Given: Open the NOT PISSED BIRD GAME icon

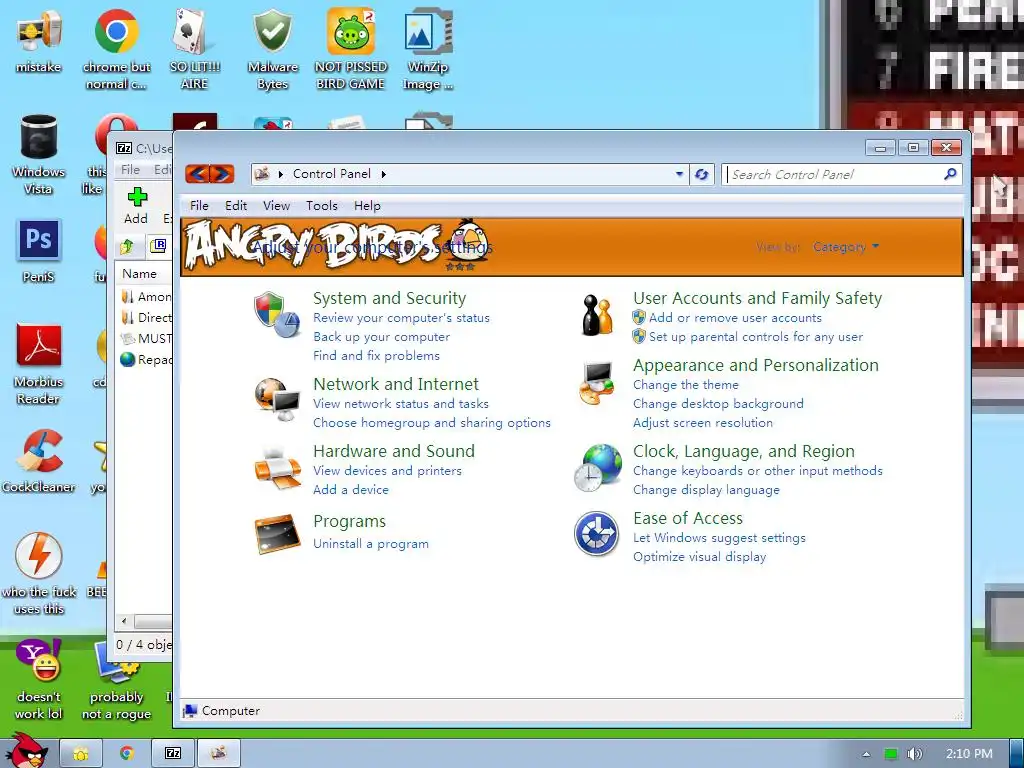Looking at the screenshot, I should point(351,31).
